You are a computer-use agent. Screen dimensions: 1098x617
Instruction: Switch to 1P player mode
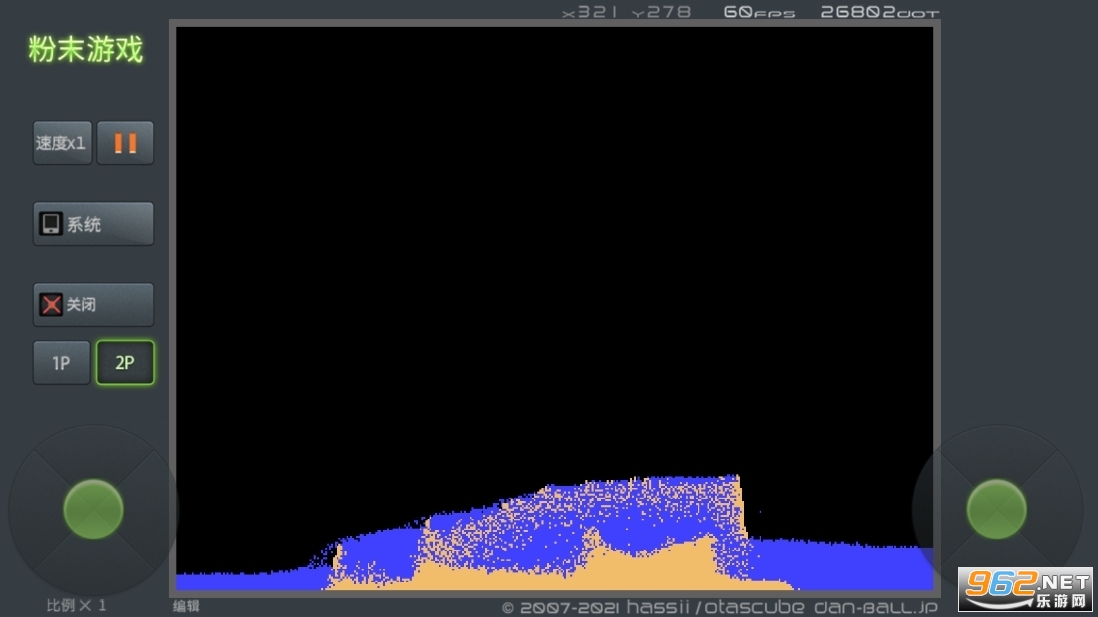pyautogui.click(x=61, y=363)
